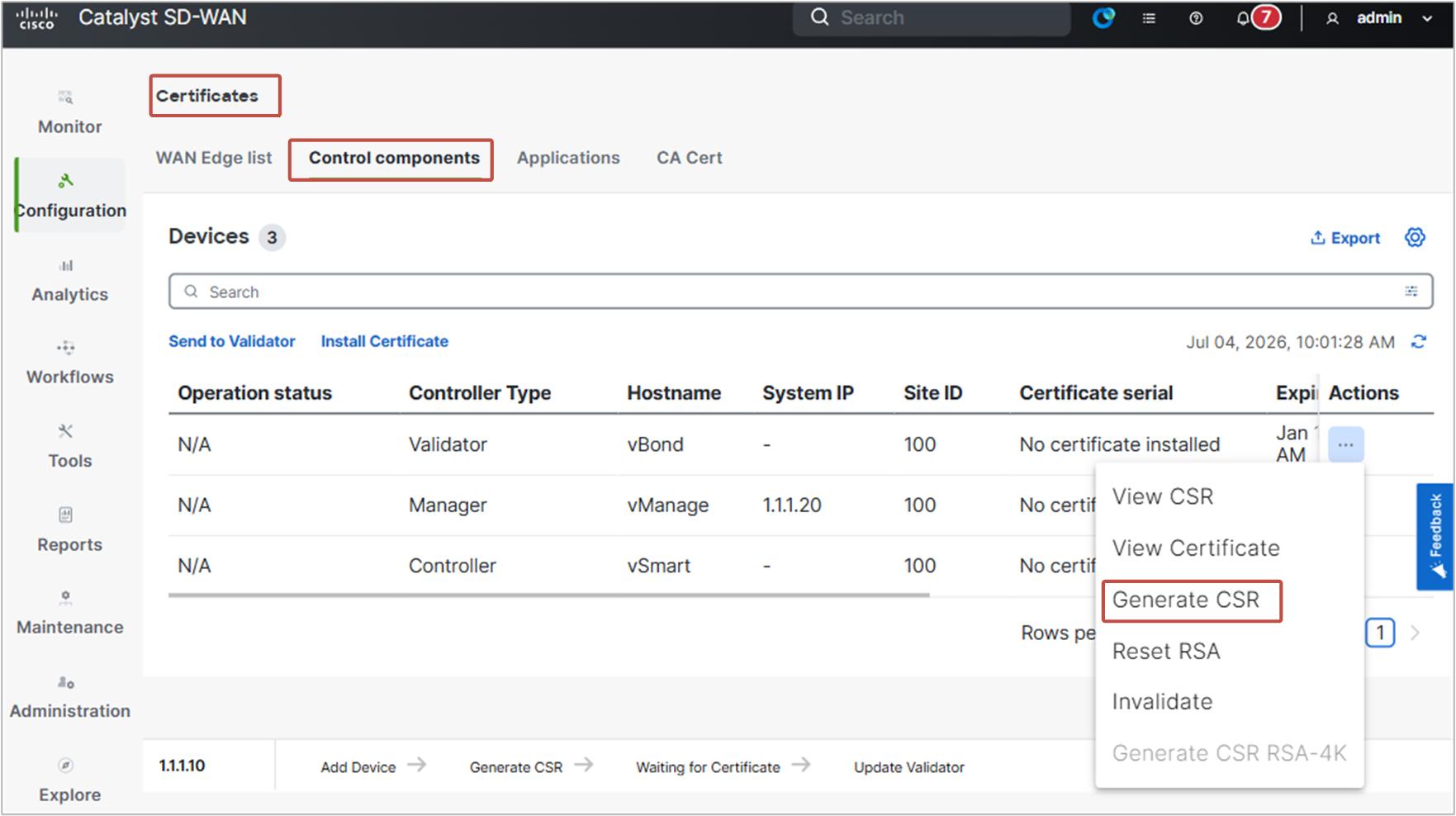Click the Update Validator step
1456x816 pixels.
(908, 767)
